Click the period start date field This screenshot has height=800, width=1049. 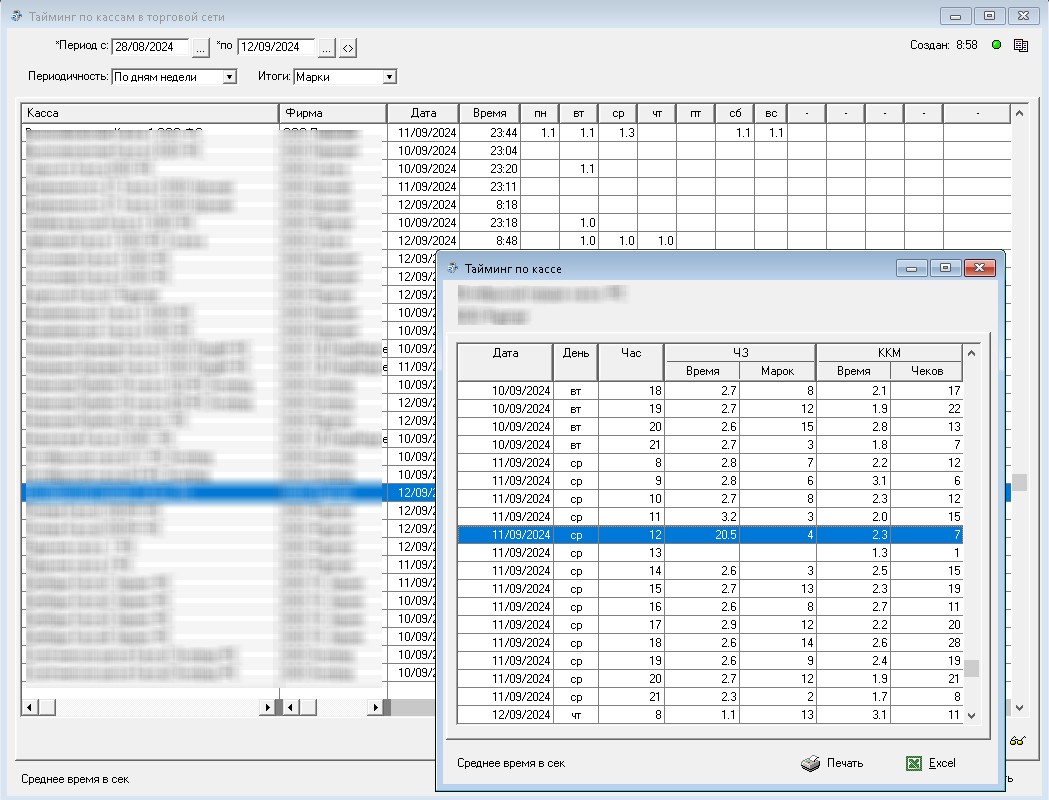150,47
